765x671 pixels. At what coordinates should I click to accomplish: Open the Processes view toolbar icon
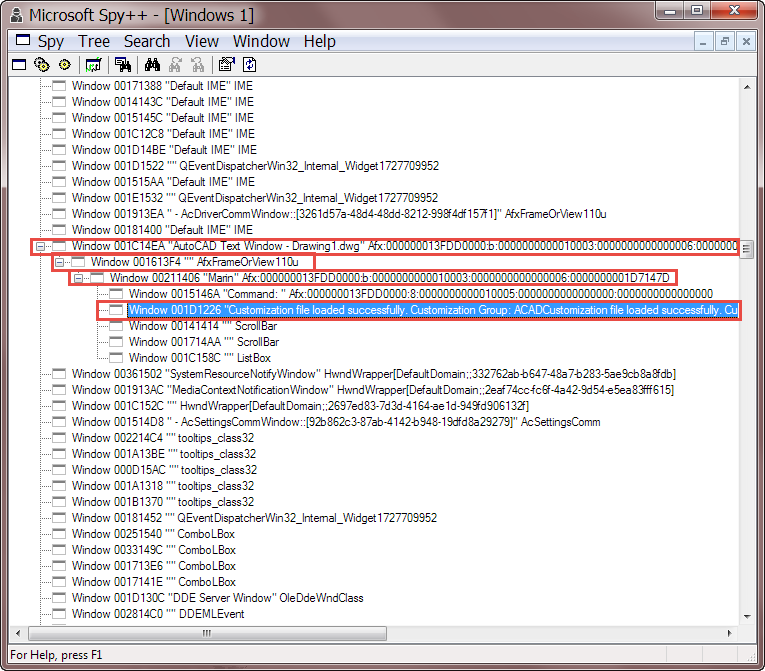coord(42,64)
